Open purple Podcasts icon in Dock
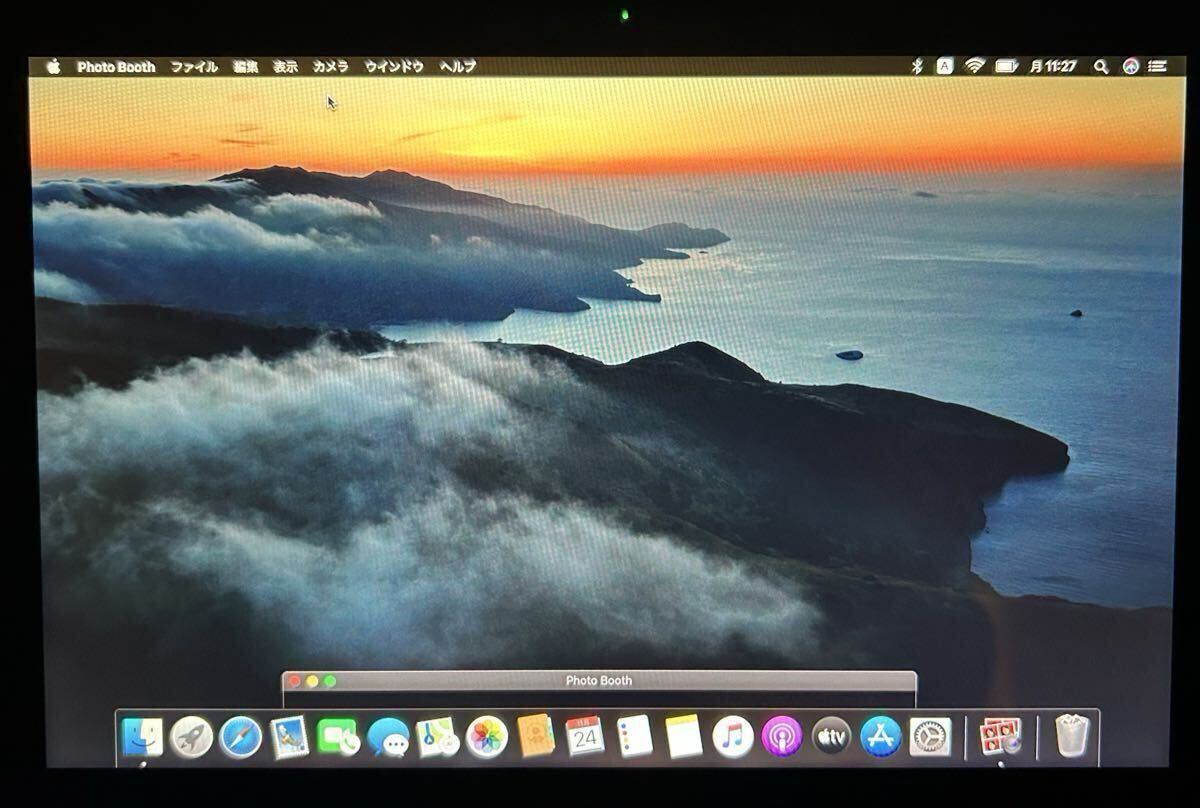The height and width of the screenshot is (808, 1200). coord(782,737)
